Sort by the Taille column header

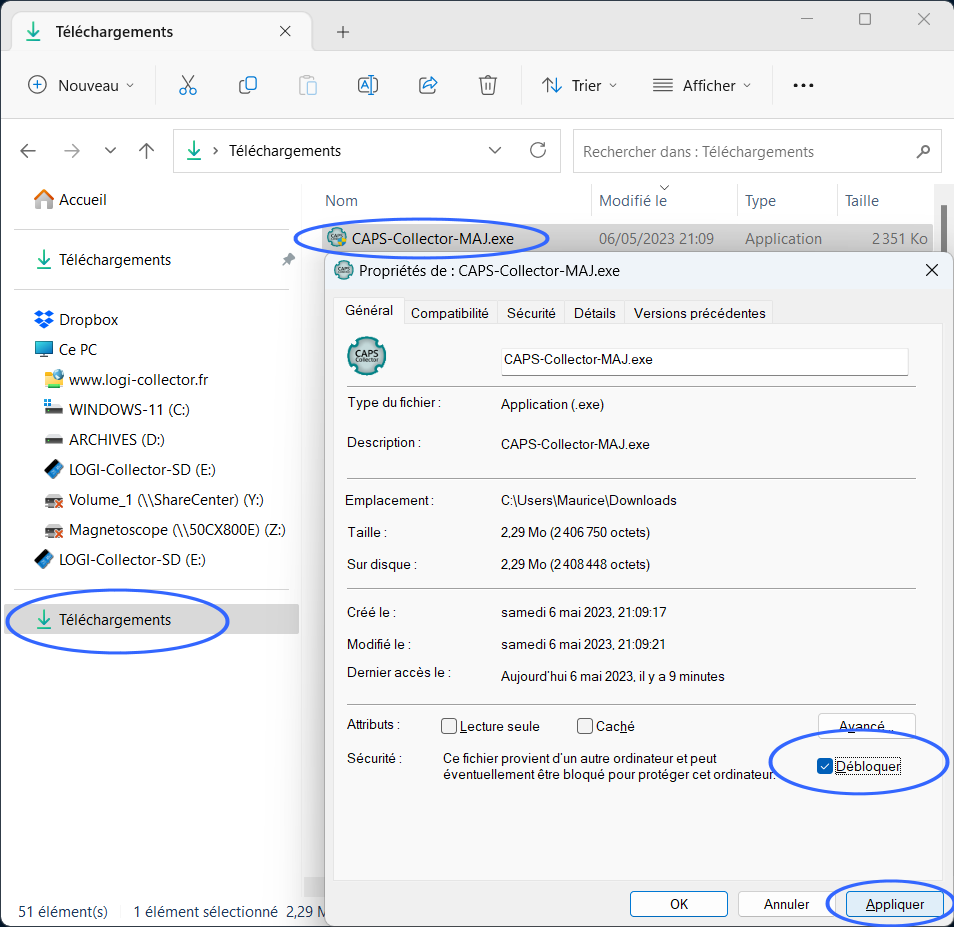[862, 201]
